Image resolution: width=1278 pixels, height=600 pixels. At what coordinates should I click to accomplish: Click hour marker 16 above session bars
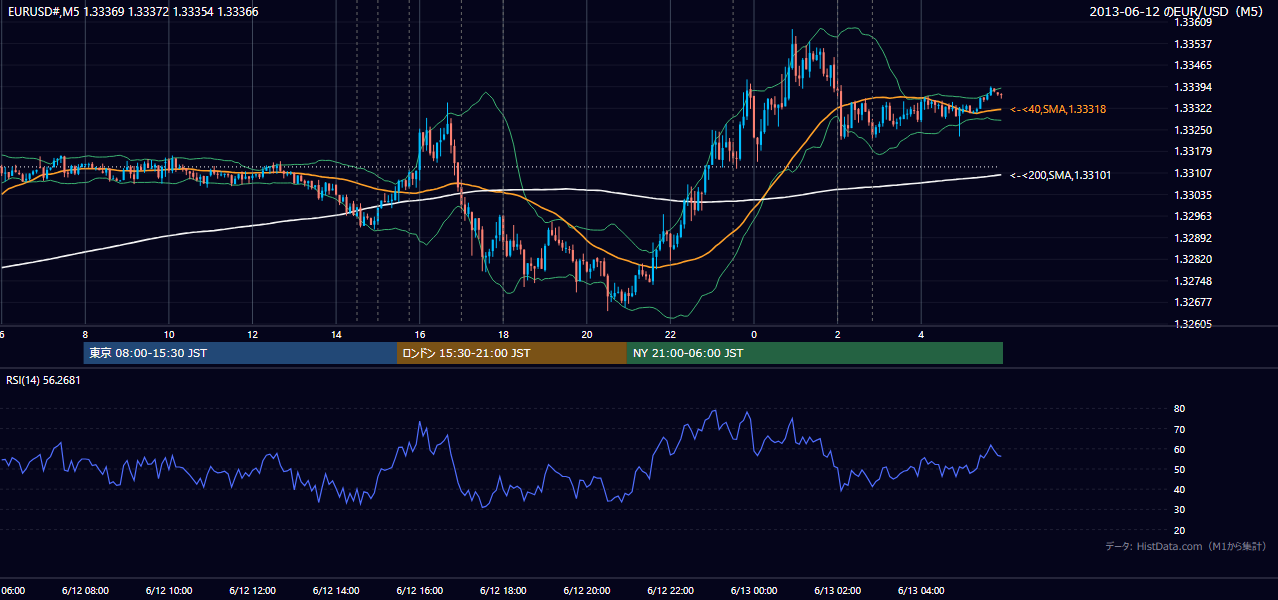[x=420, y=334]
